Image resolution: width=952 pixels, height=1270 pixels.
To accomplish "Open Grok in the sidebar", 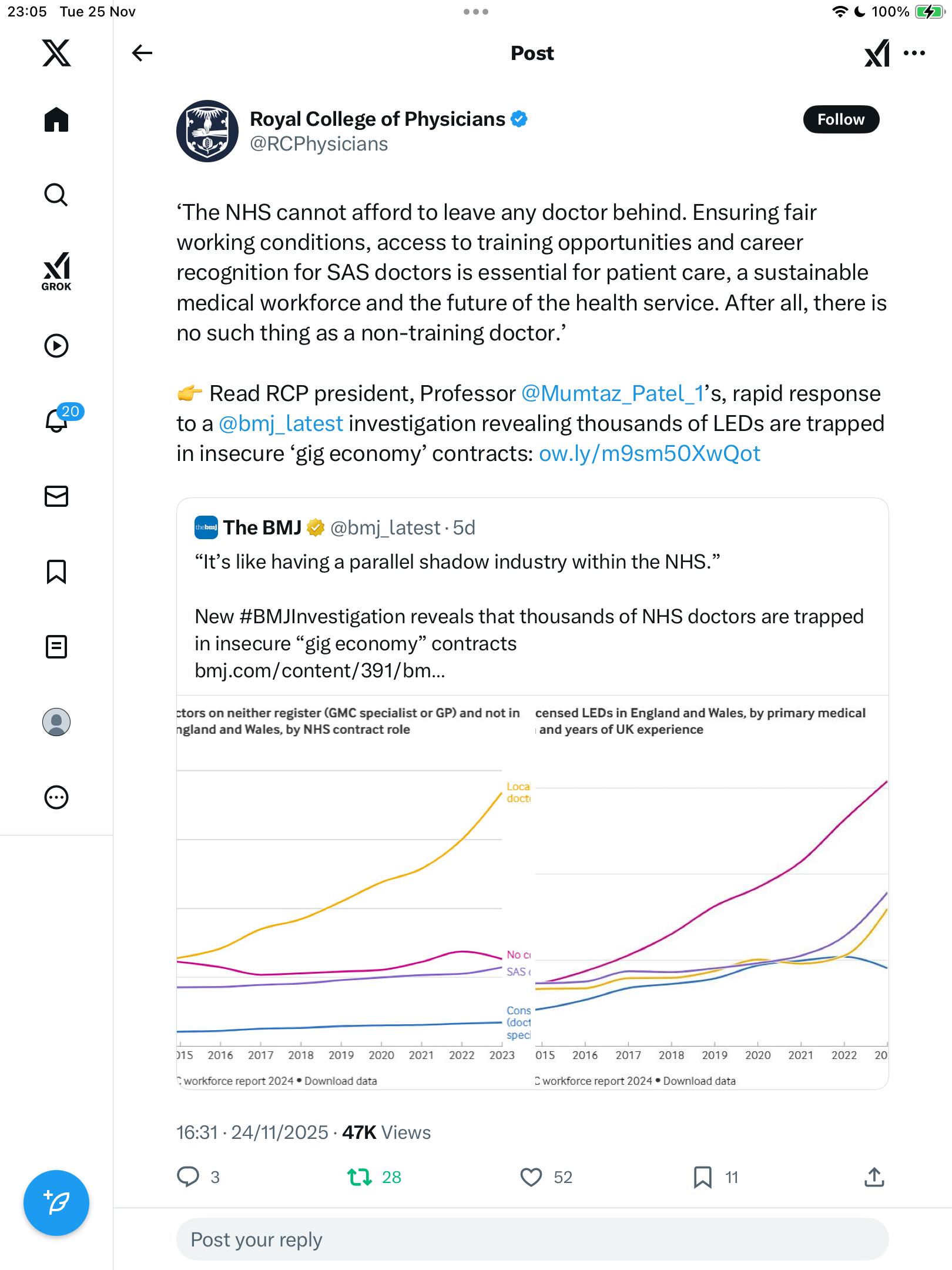I will pos(56,271).
